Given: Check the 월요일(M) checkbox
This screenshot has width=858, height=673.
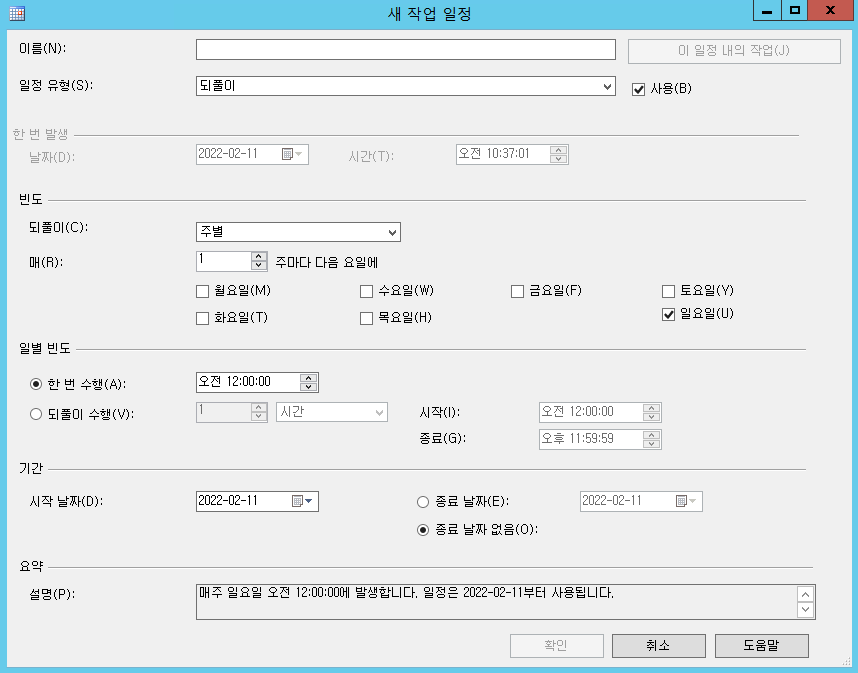Looking at the screenshot, I should point(202,292).
